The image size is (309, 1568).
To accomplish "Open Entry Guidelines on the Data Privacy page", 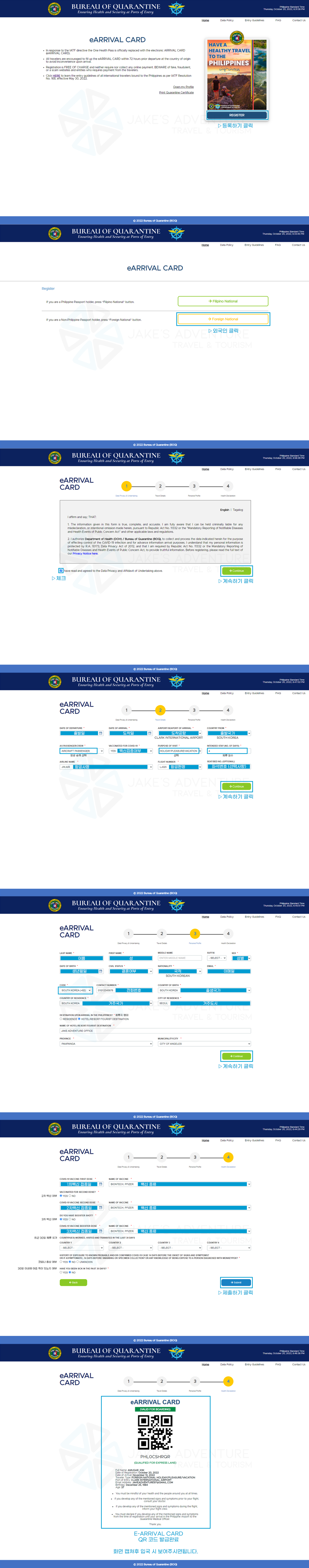I will coord(254,469).
